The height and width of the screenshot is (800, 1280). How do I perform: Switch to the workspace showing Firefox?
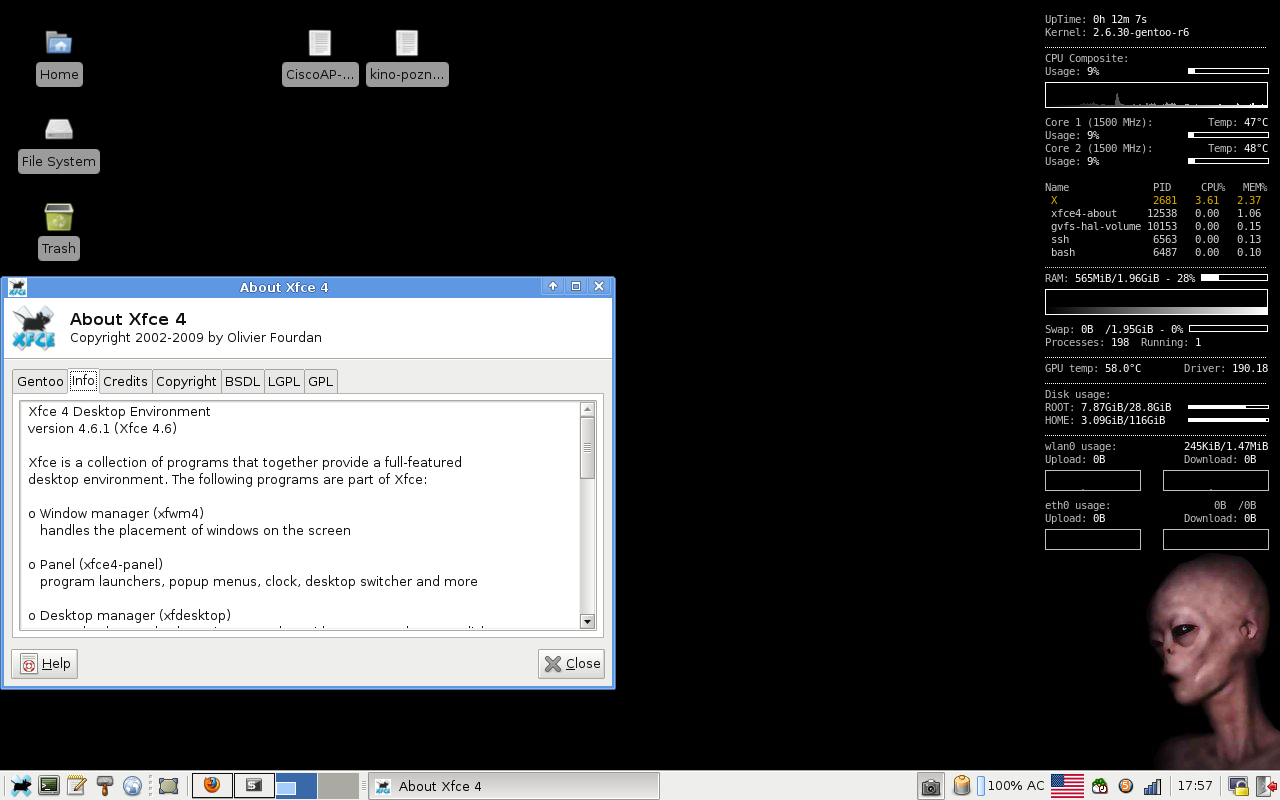[x=212, y=786]
